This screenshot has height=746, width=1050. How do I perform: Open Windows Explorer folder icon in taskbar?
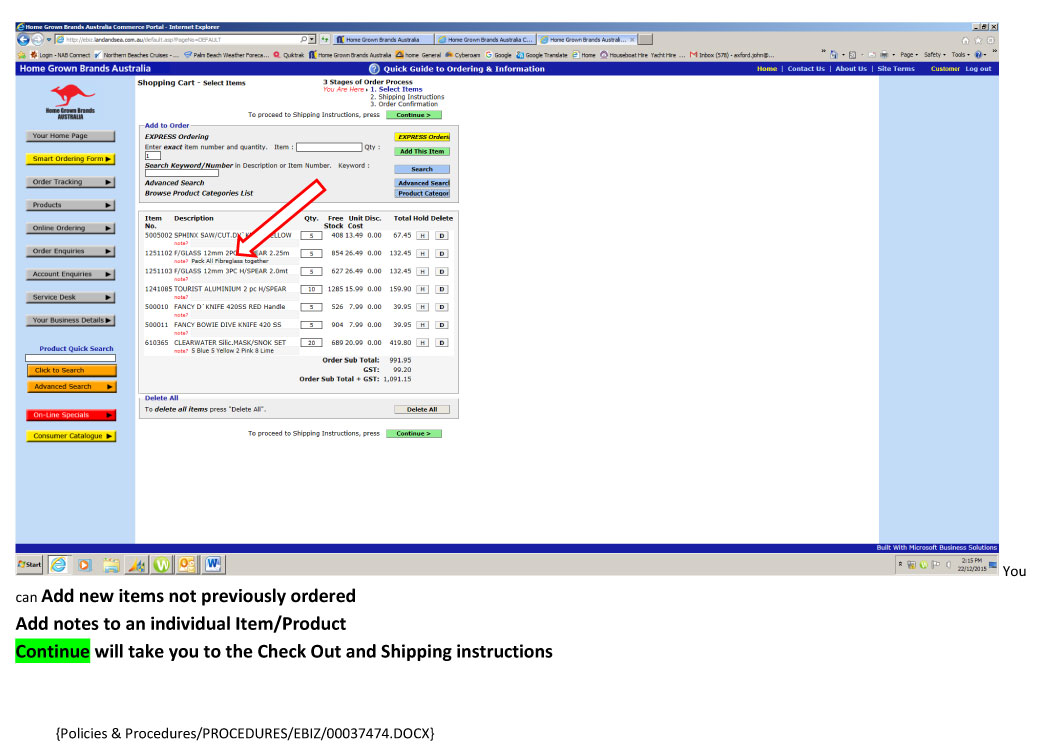110,564
